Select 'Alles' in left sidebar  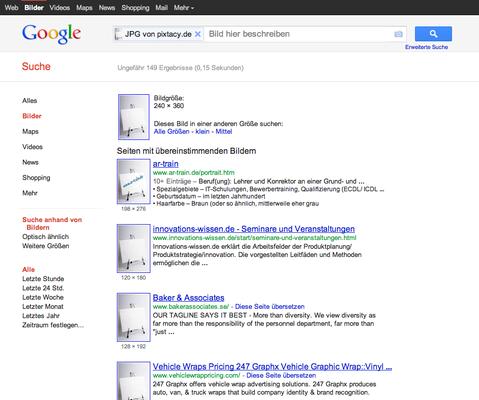(x=30, y=100)
